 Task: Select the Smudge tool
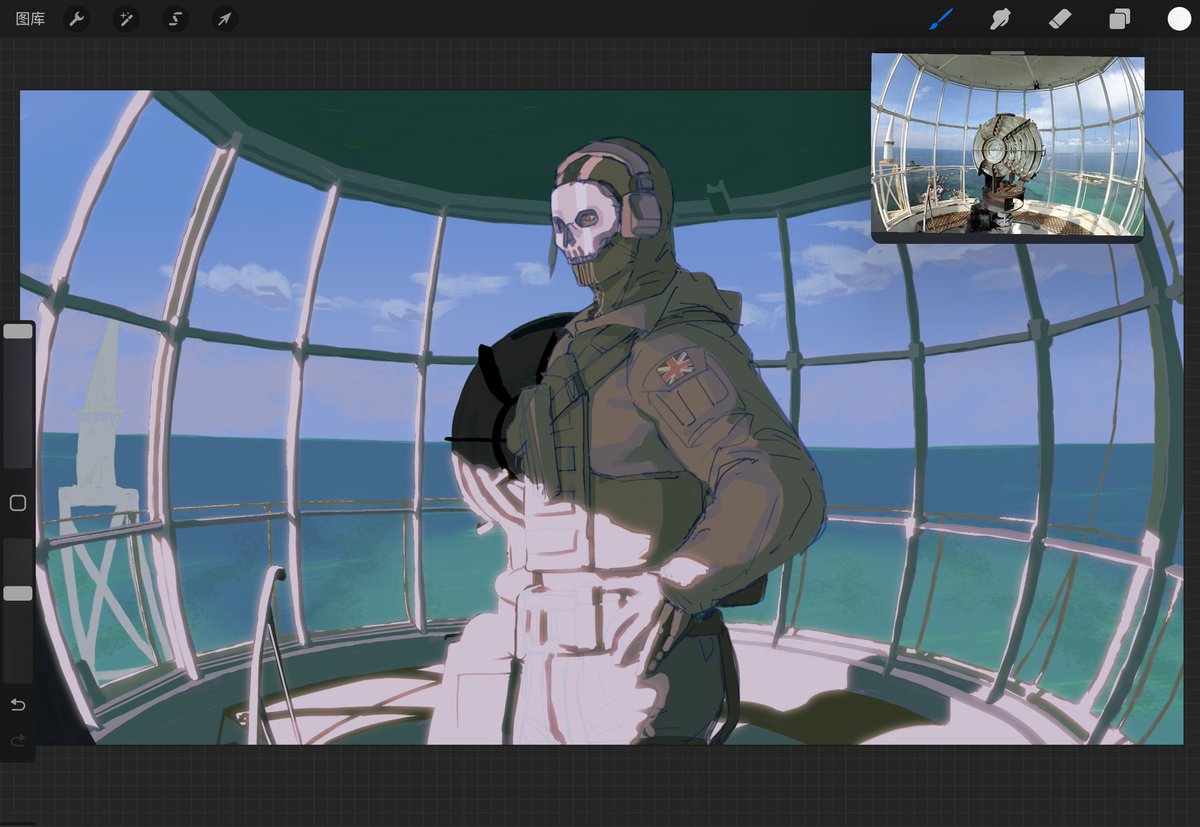(x=1001, y=19)
